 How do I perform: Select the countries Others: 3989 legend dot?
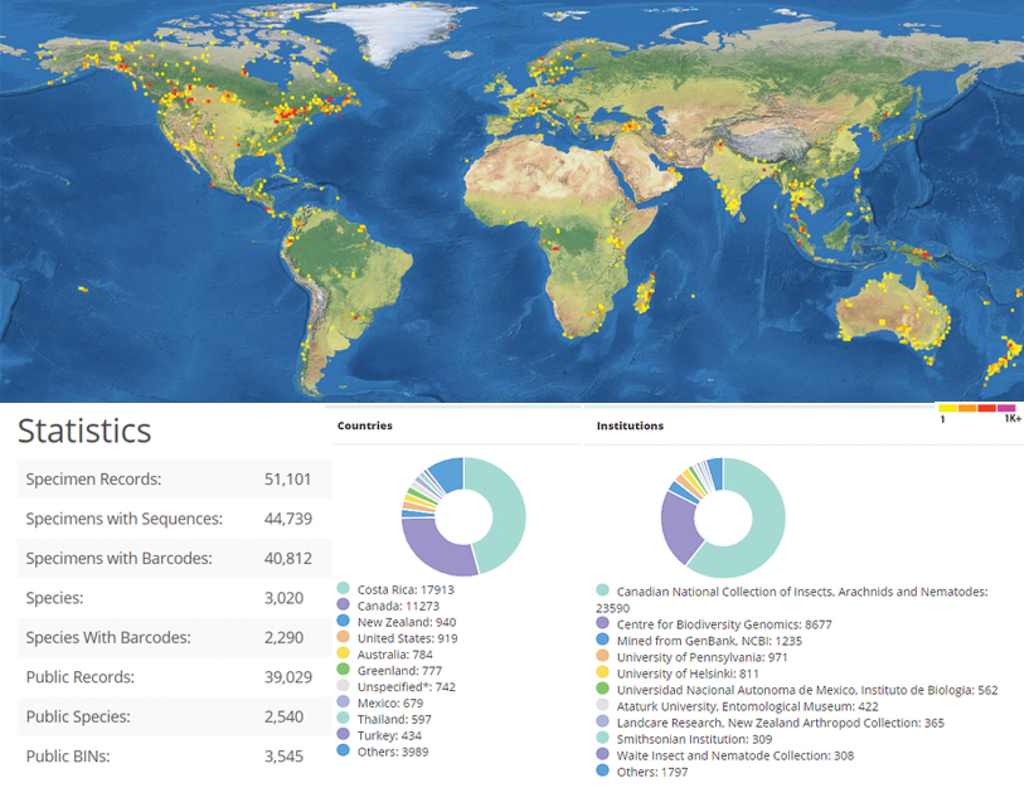point(343,751)
